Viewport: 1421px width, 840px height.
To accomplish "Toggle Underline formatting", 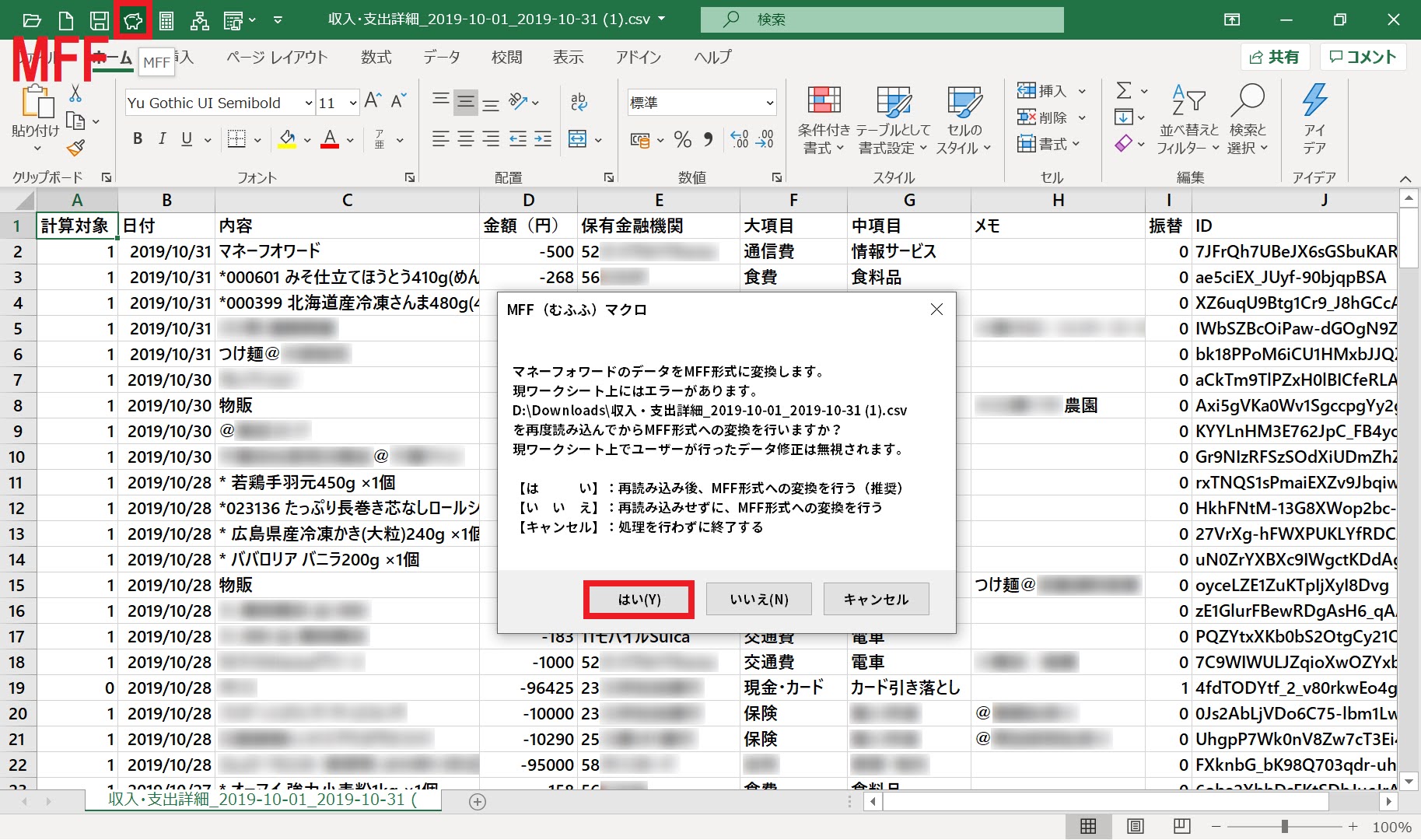I will tap(187, 139).
